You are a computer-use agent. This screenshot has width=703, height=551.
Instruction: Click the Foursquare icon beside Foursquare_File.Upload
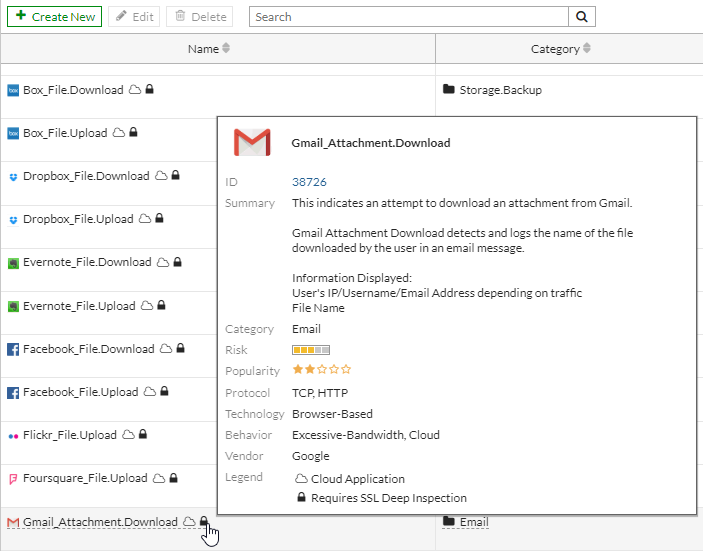pos(13,479)
